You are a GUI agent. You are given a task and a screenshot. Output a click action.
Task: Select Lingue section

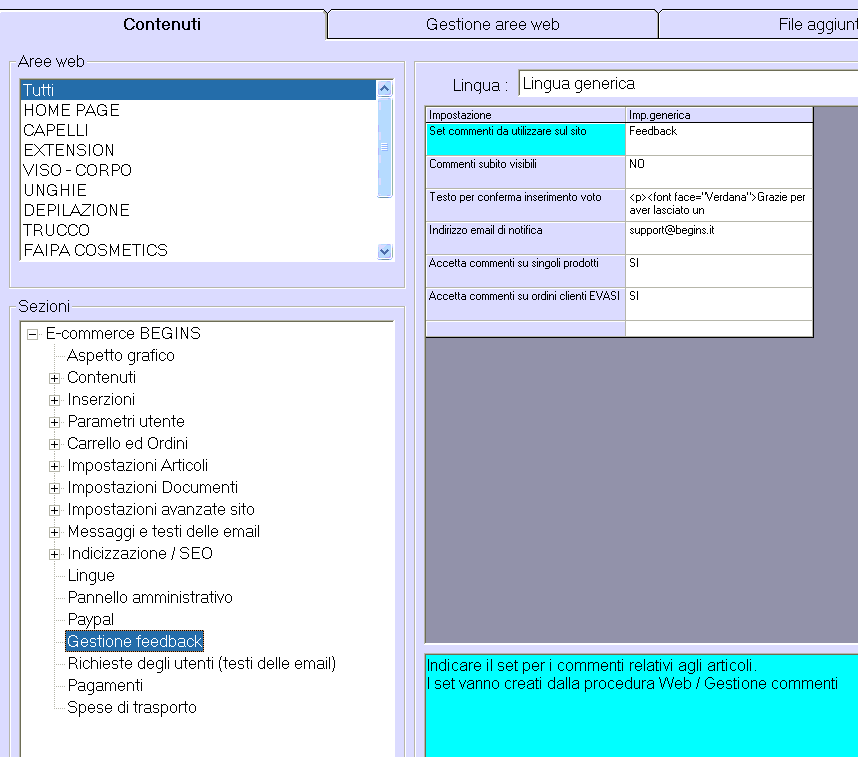[91, 576]
